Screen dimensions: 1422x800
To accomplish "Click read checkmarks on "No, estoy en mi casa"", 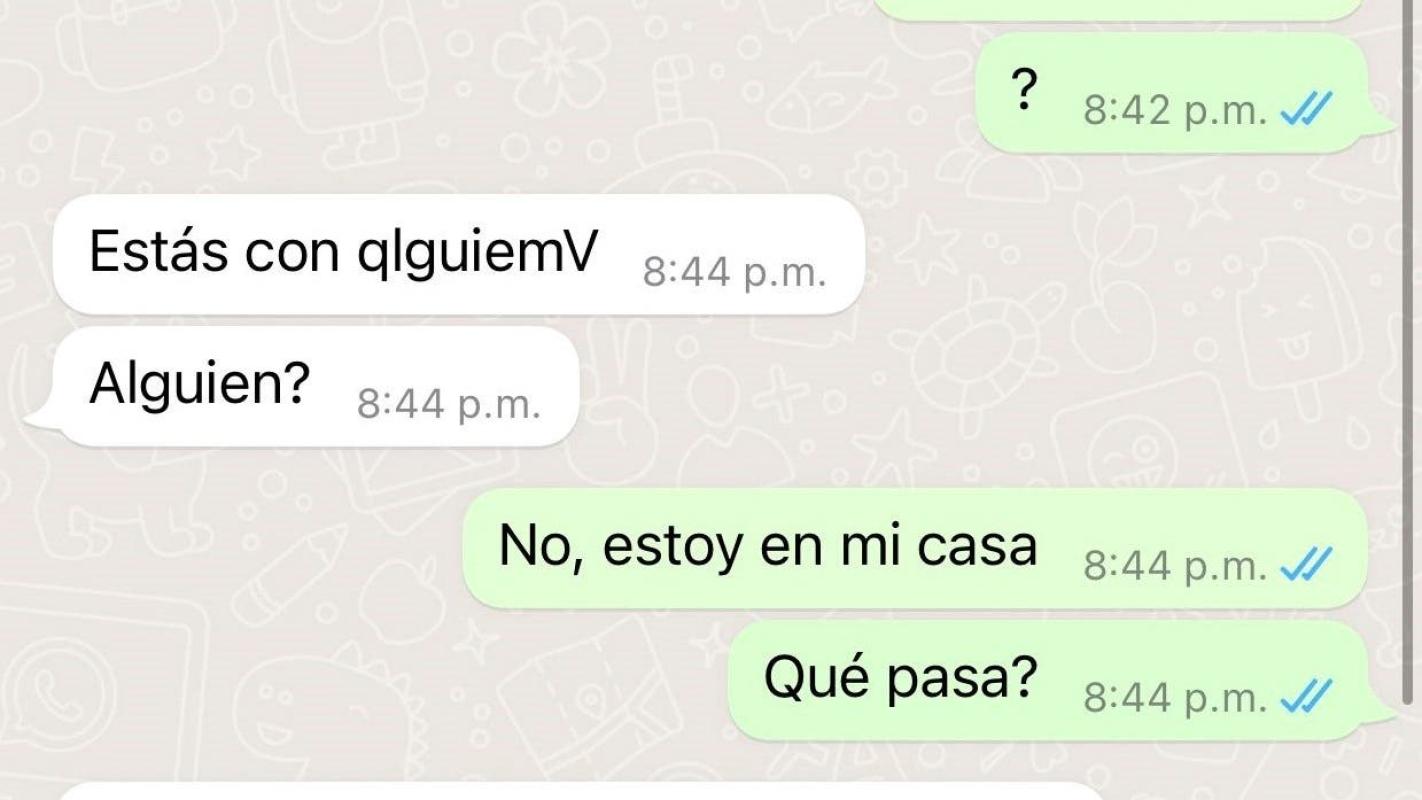I will coord(1305,567).
